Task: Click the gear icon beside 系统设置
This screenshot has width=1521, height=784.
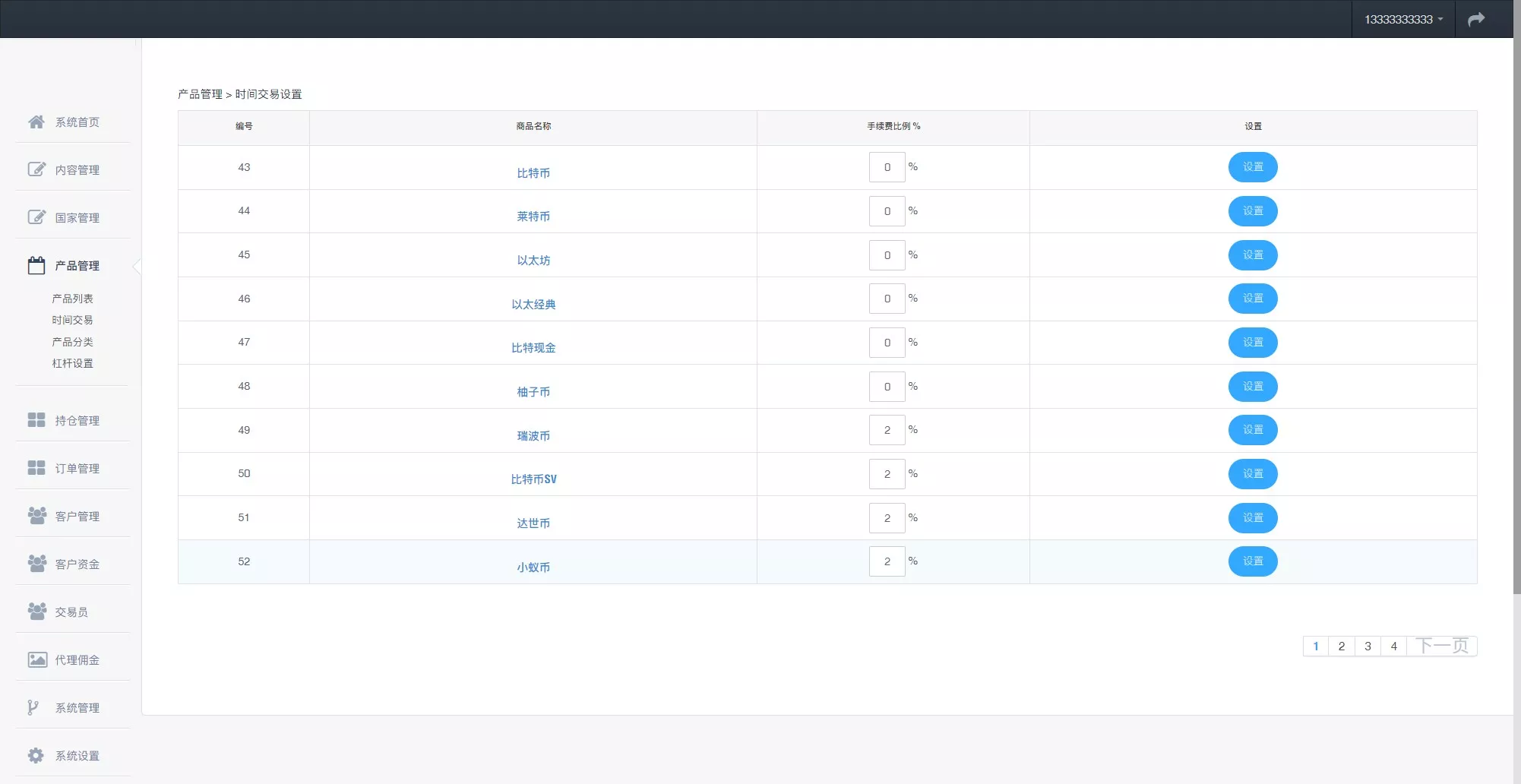Action: (36, 755)
